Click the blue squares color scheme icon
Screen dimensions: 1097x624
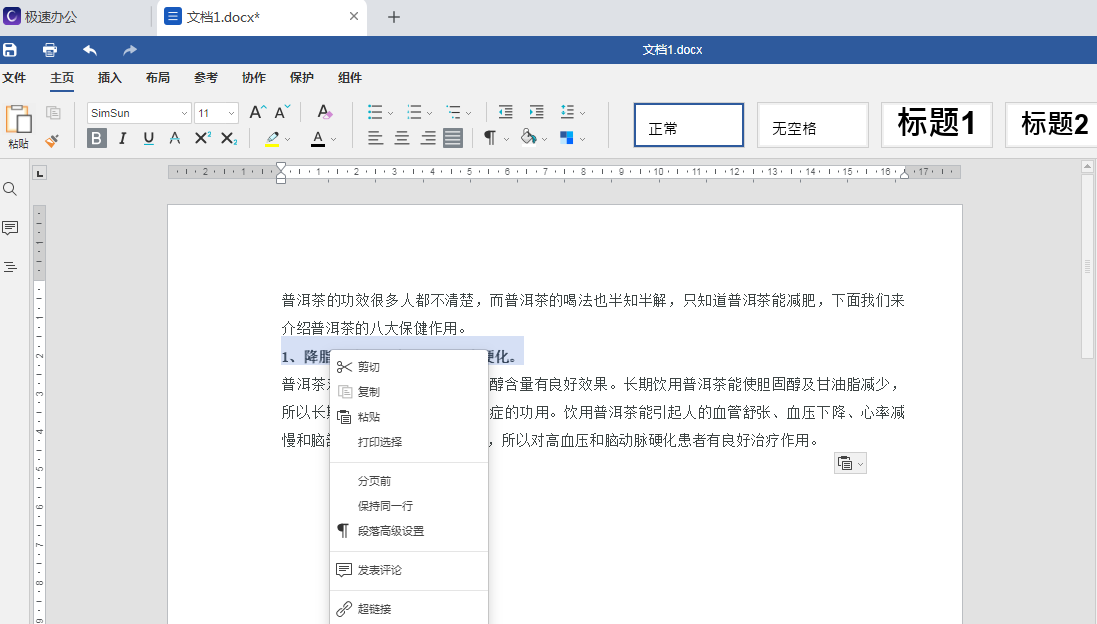pos(567,139)
